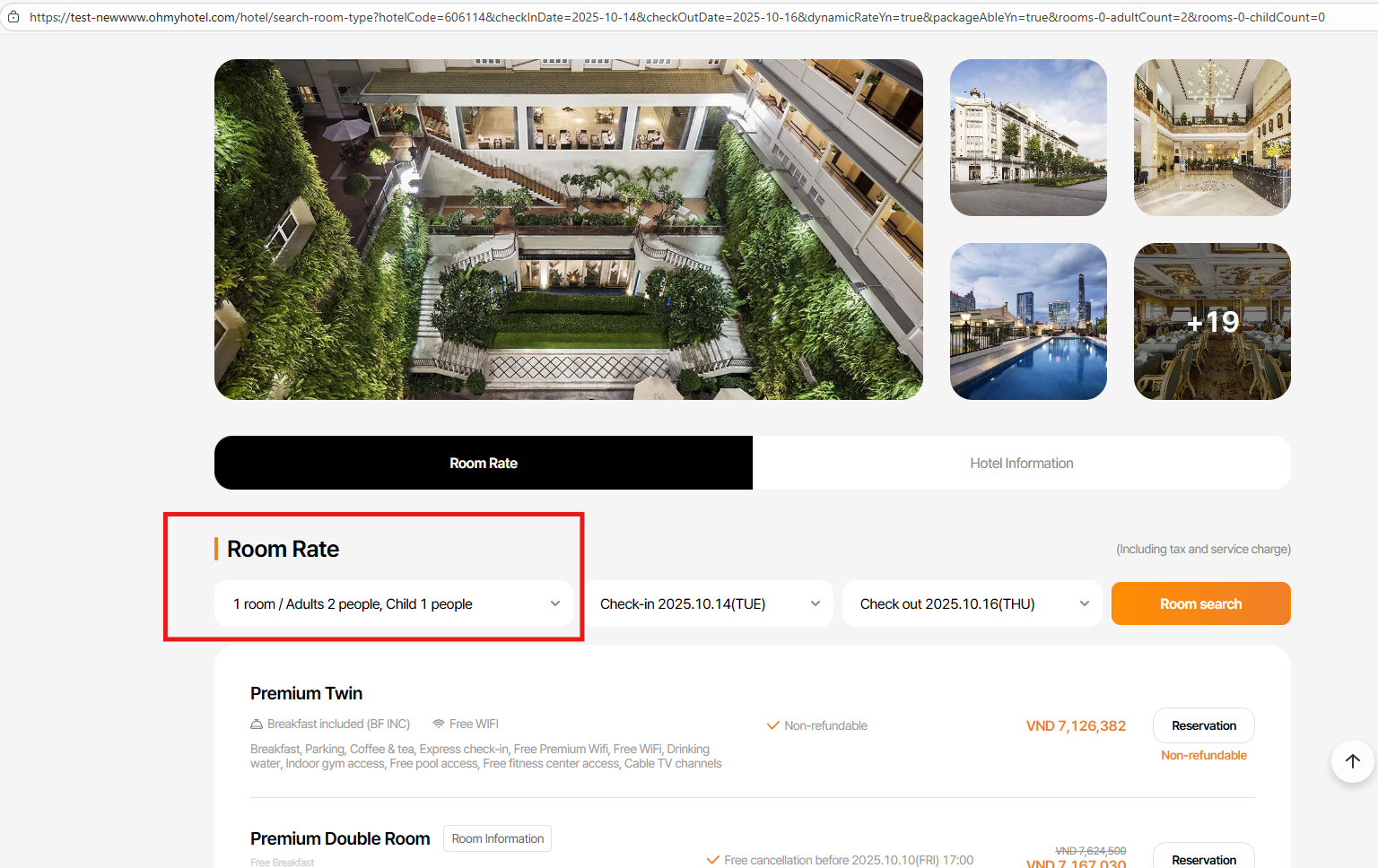Viewport: 1378px width, 868px height.
Task: Click the free cancellation checkmark icon
Action: 713,860
